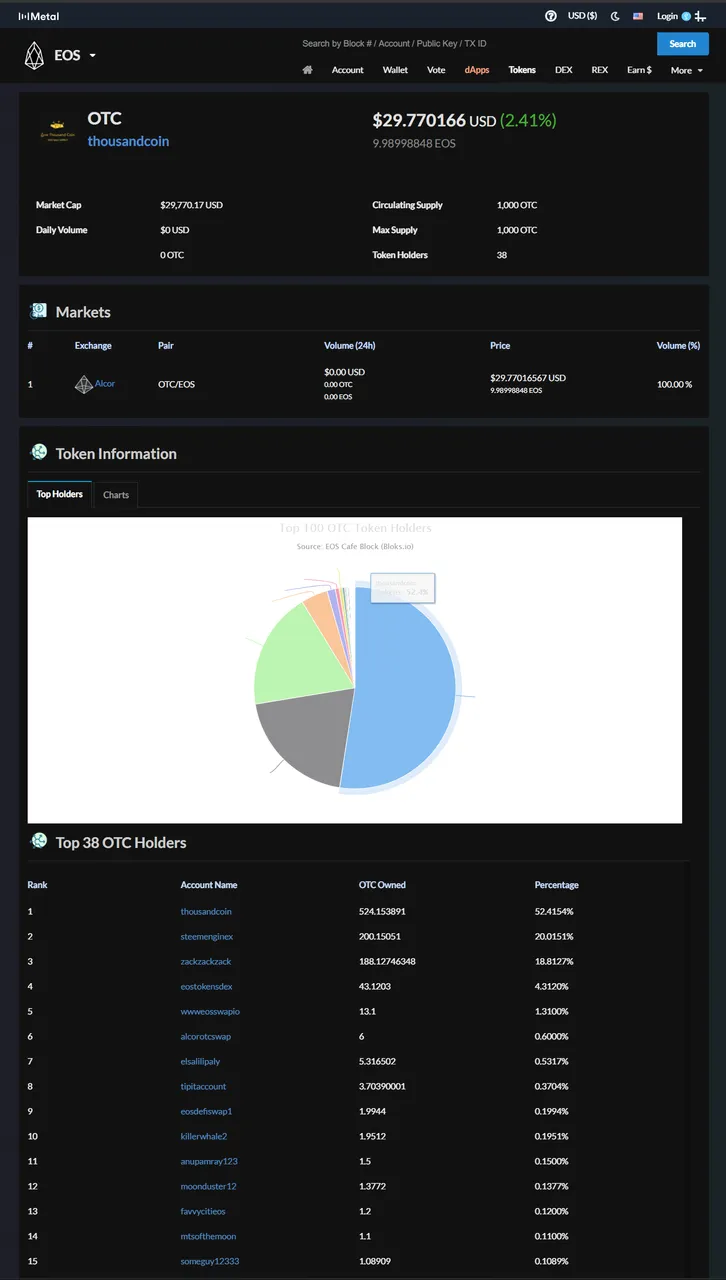Open the DEX menu item

point(564,70)
